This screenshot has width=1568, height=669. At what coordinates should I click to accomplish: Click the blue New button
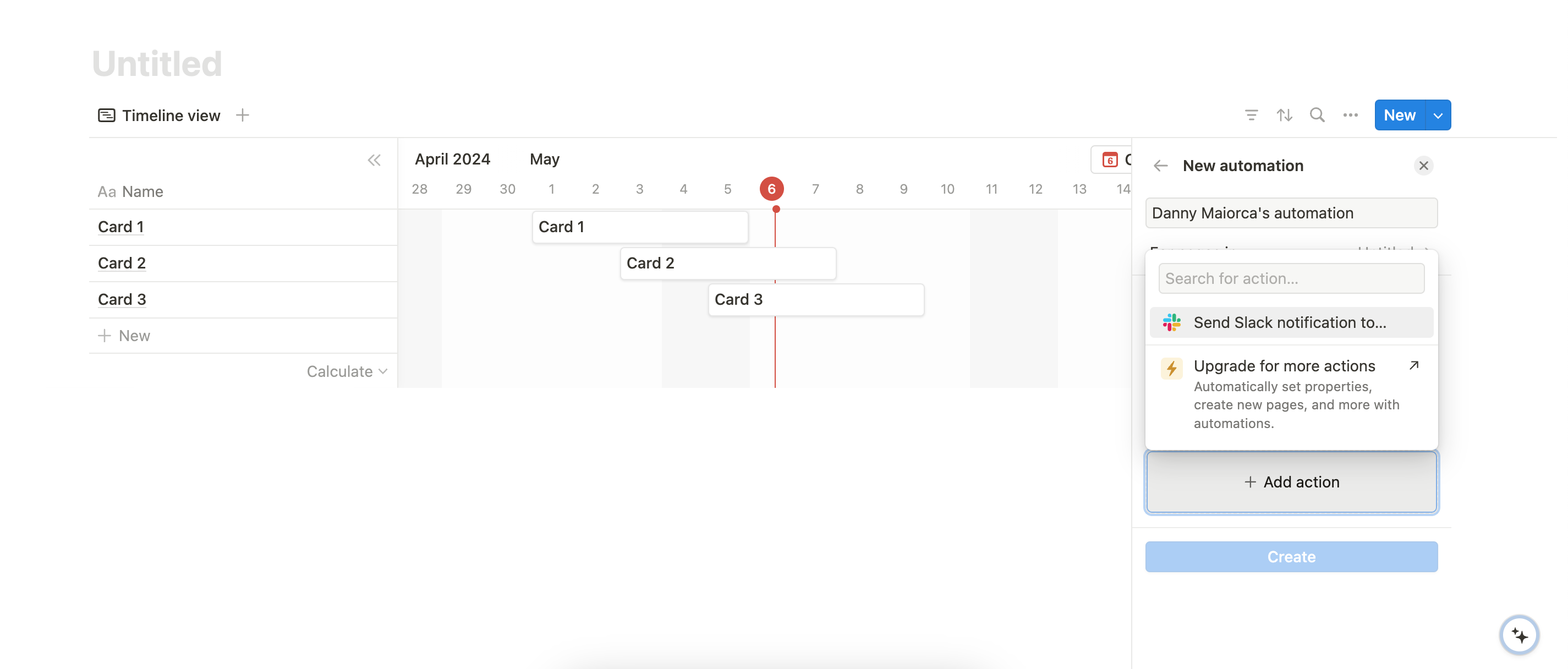tap(1399, 115)
